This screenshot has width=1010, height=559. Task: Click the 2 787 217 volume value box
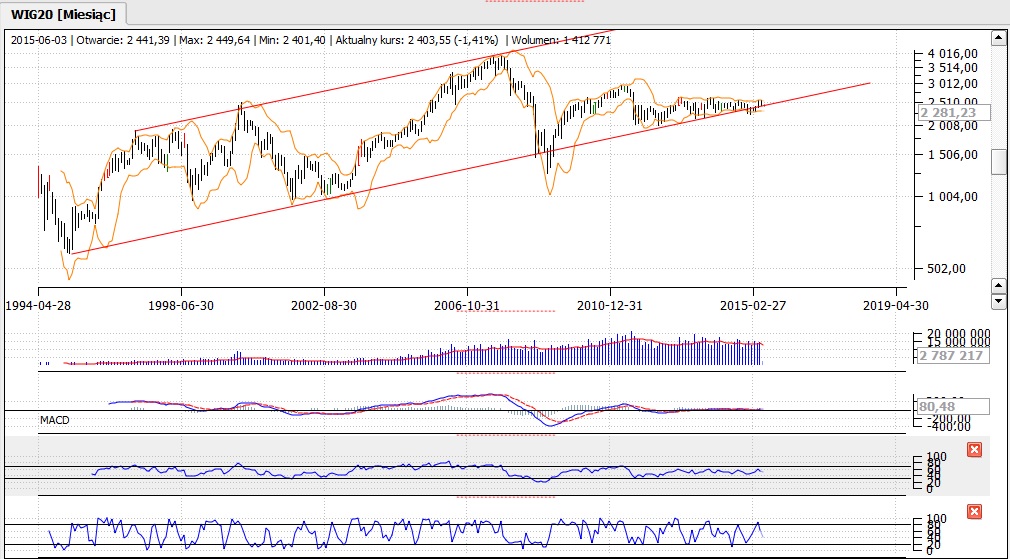point(951,355)
